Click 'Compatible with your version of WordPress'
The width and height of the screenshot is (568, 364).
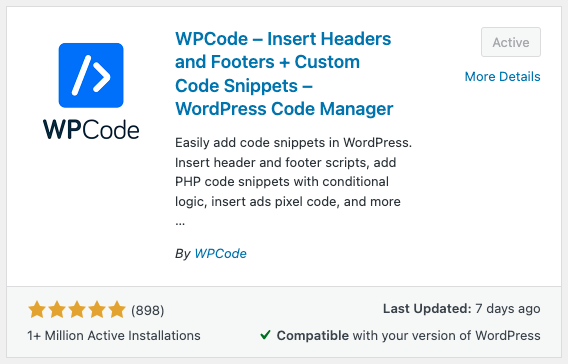(408, 336)
